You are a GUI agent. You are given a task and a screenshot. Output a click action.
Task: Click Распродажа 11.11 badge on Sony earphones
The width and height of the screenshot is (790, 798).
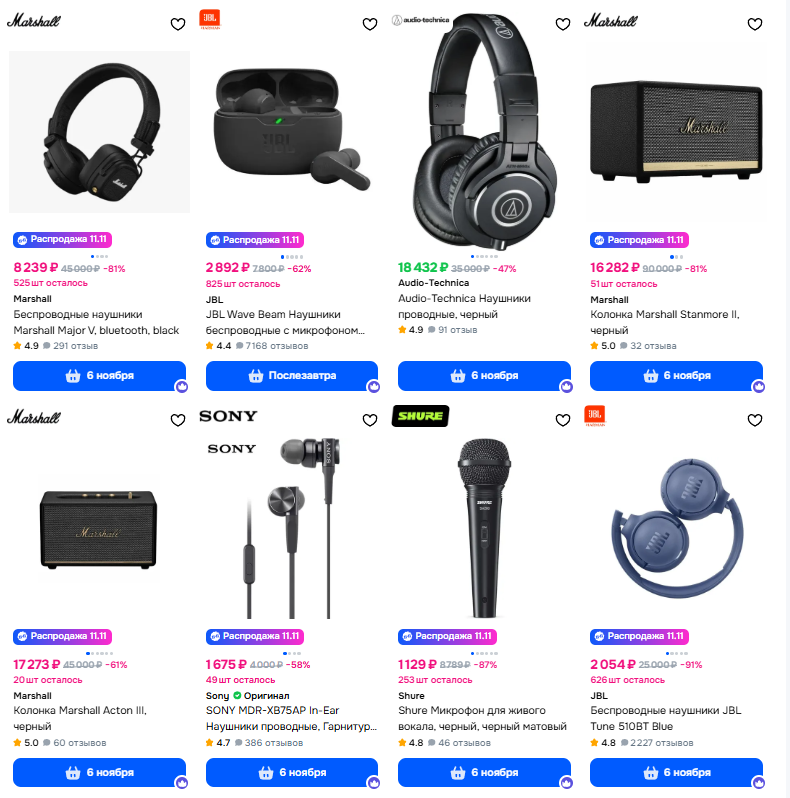[255, 636]
